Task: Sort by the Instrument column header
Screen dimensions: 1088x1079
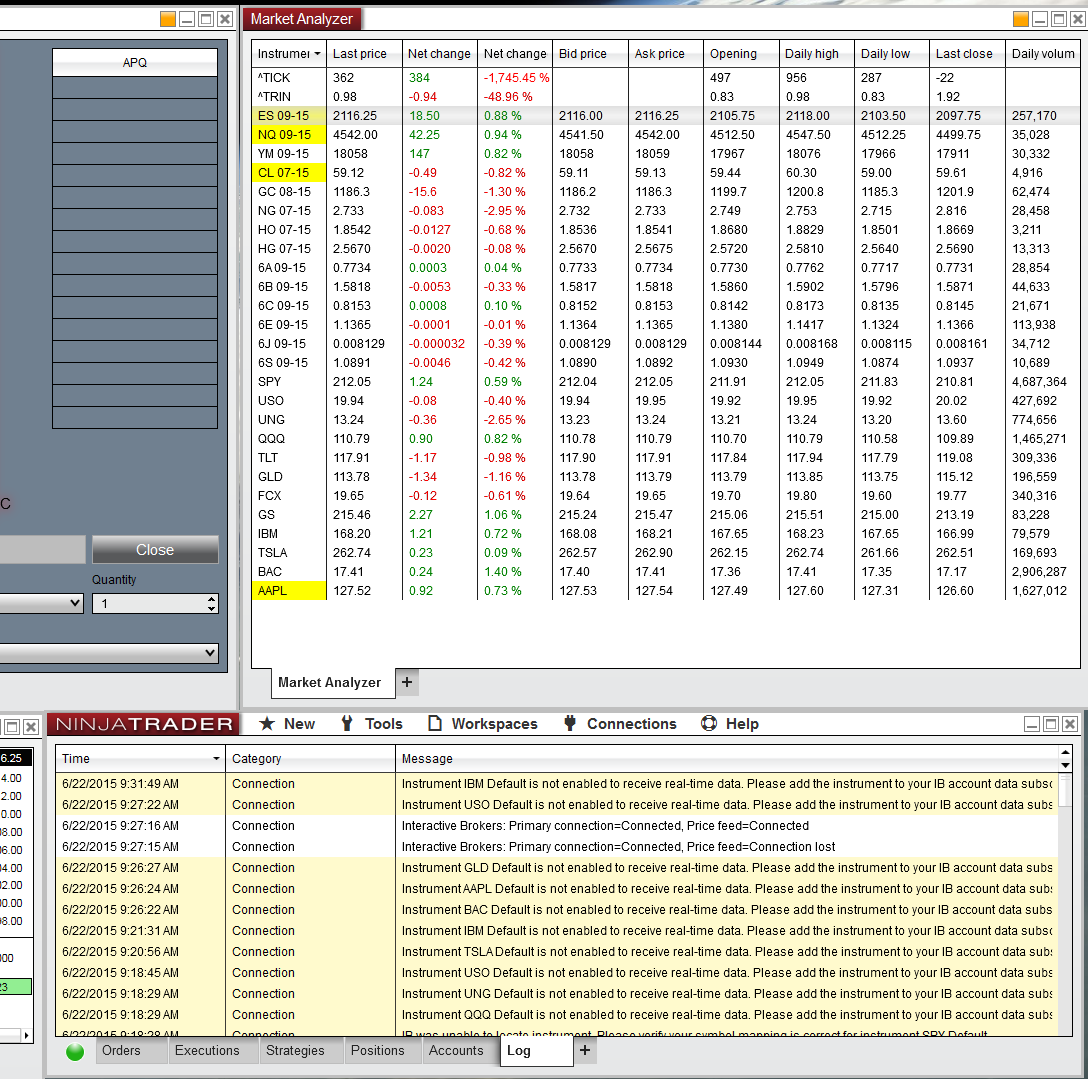Action: point(289,53)
